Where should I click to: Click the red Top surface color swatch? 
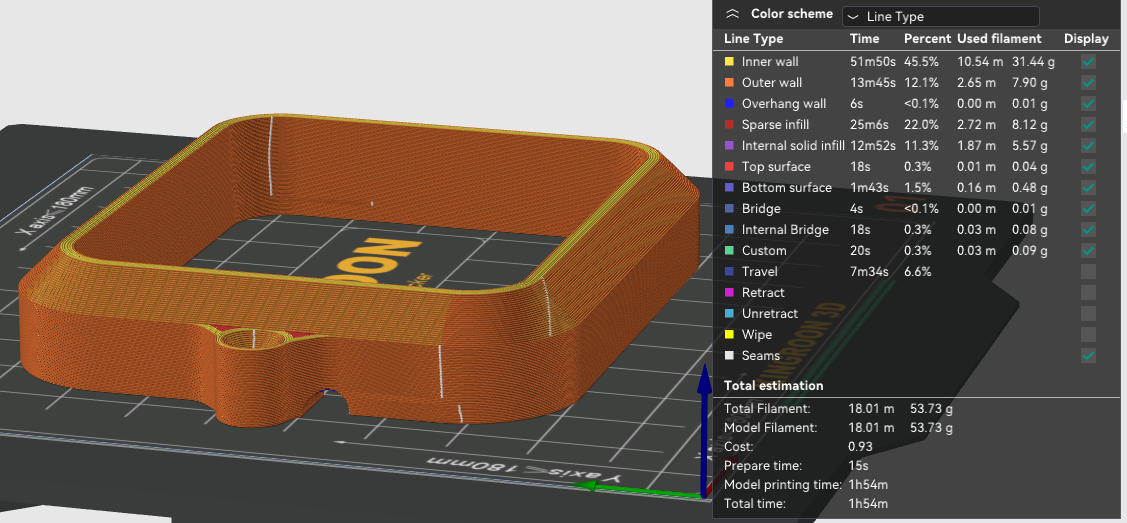pyautogui.click(x=729, y=167)
